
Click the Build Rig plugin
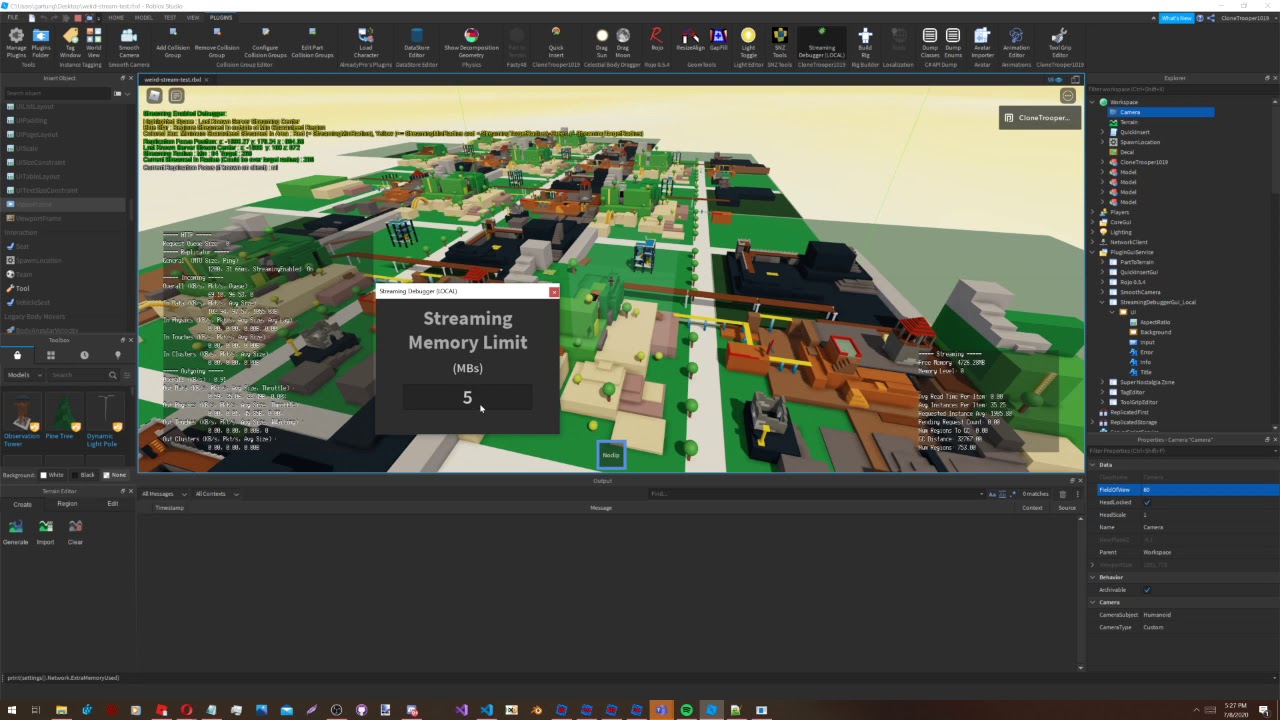[x=865, y=42]
